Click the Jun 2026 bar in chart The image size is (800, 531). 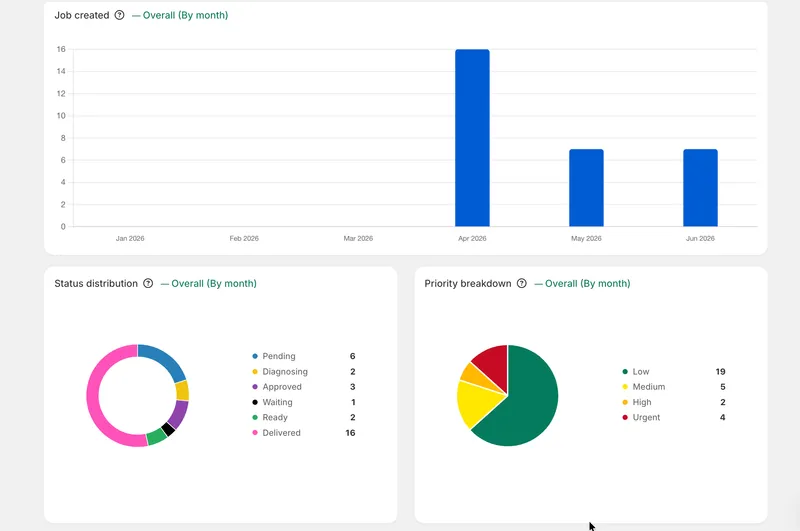(x=701, y=188)
